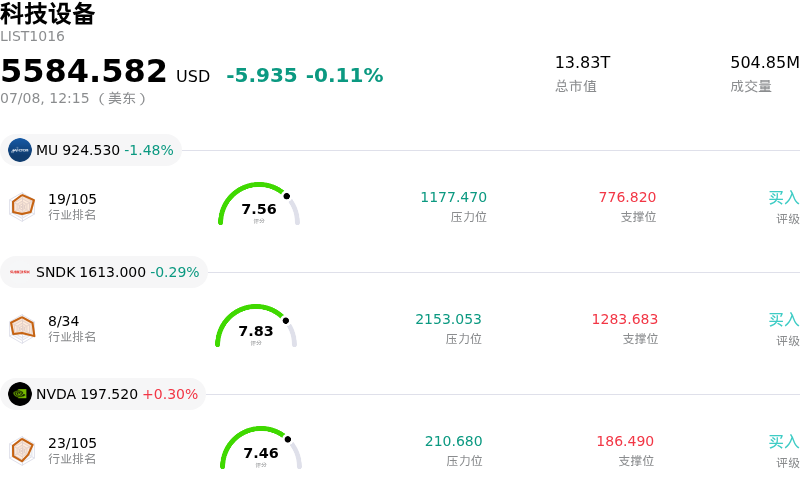The width and height of the screenshot is (800, 488).
Task: Open the SNDK 1613.000 ticker chip
Action: tap(104, 272)
